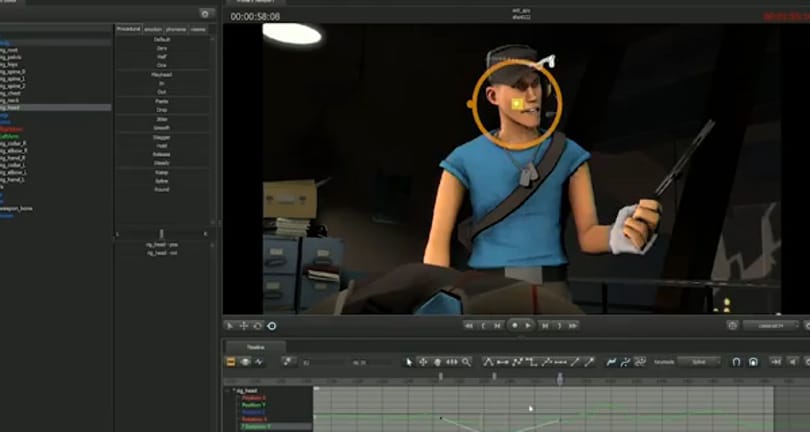The height and width of the screenshot is (432, 810).
Task: Start recording with the record button
Action: tap(515, 325)
